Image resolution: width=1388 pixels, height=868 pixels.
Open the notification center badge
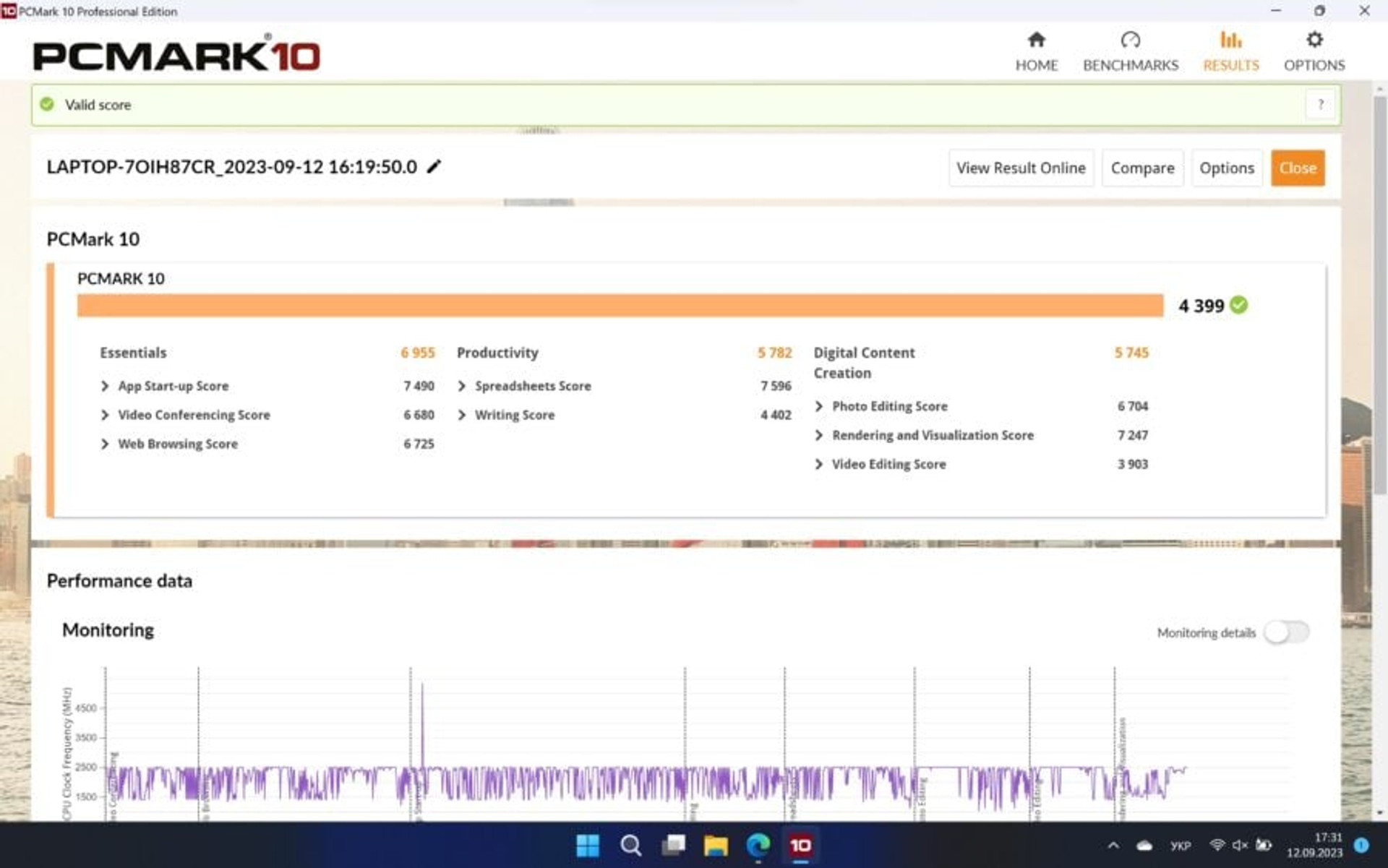1361,845
